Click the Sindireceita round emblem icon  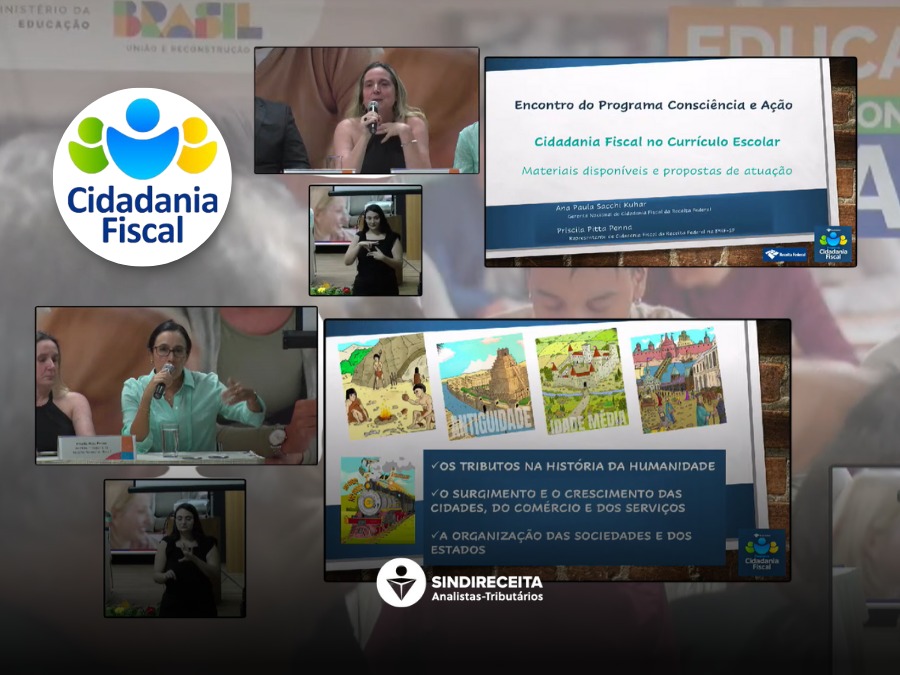point(401,583)
